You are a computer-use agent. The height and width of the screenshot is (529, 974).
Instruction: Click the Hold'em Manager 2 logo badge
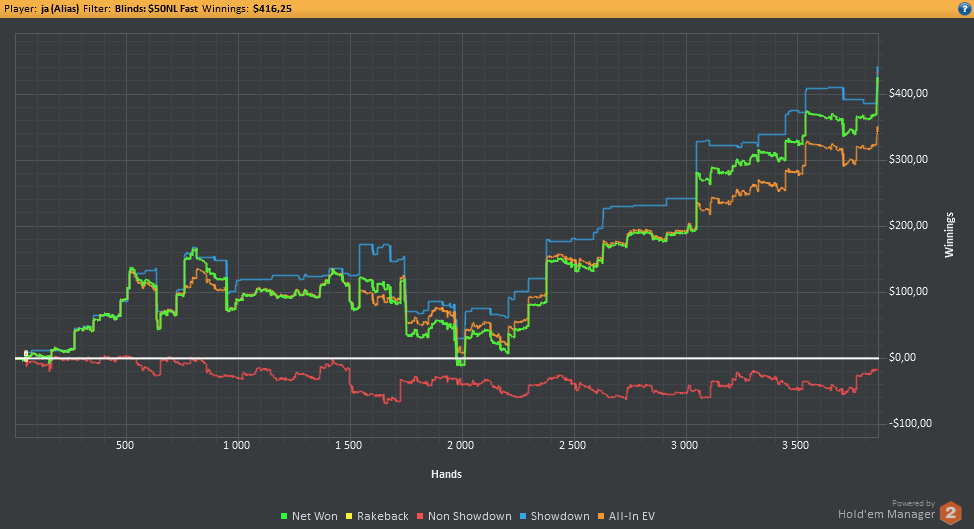tap(951, 513)
